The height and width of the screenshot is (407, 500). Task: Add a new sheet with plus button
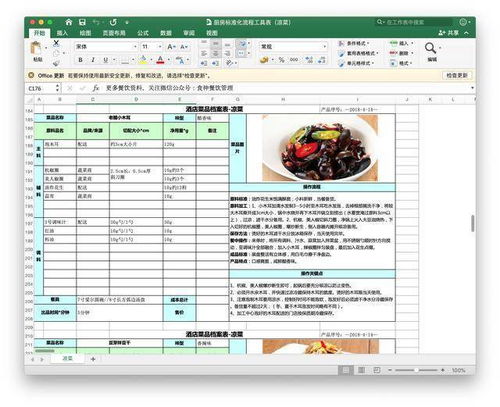(x=93, y=359)
